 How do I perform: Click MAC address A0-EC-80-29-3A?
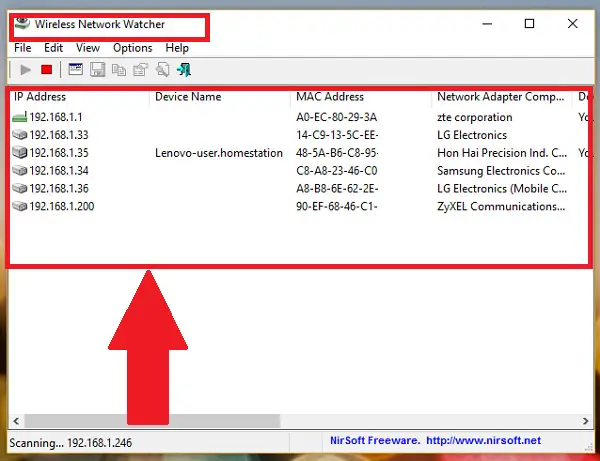point(337,117)
